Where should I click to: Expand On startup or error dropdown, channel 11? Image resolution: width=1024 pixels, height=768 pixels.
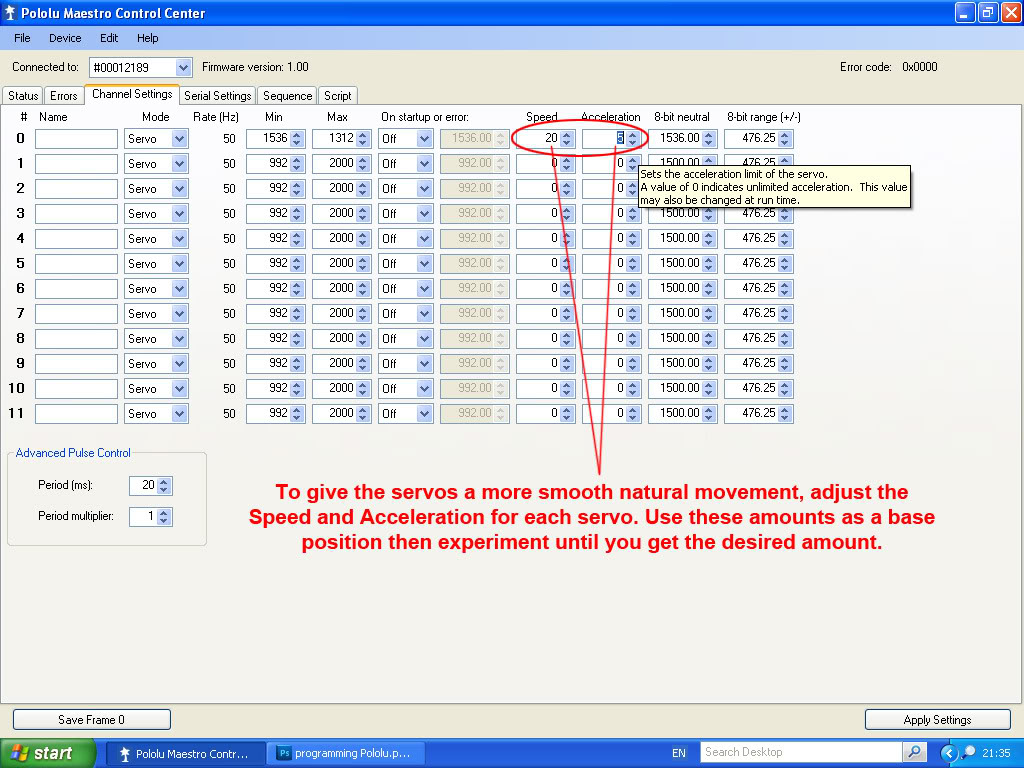coord(424,413)
